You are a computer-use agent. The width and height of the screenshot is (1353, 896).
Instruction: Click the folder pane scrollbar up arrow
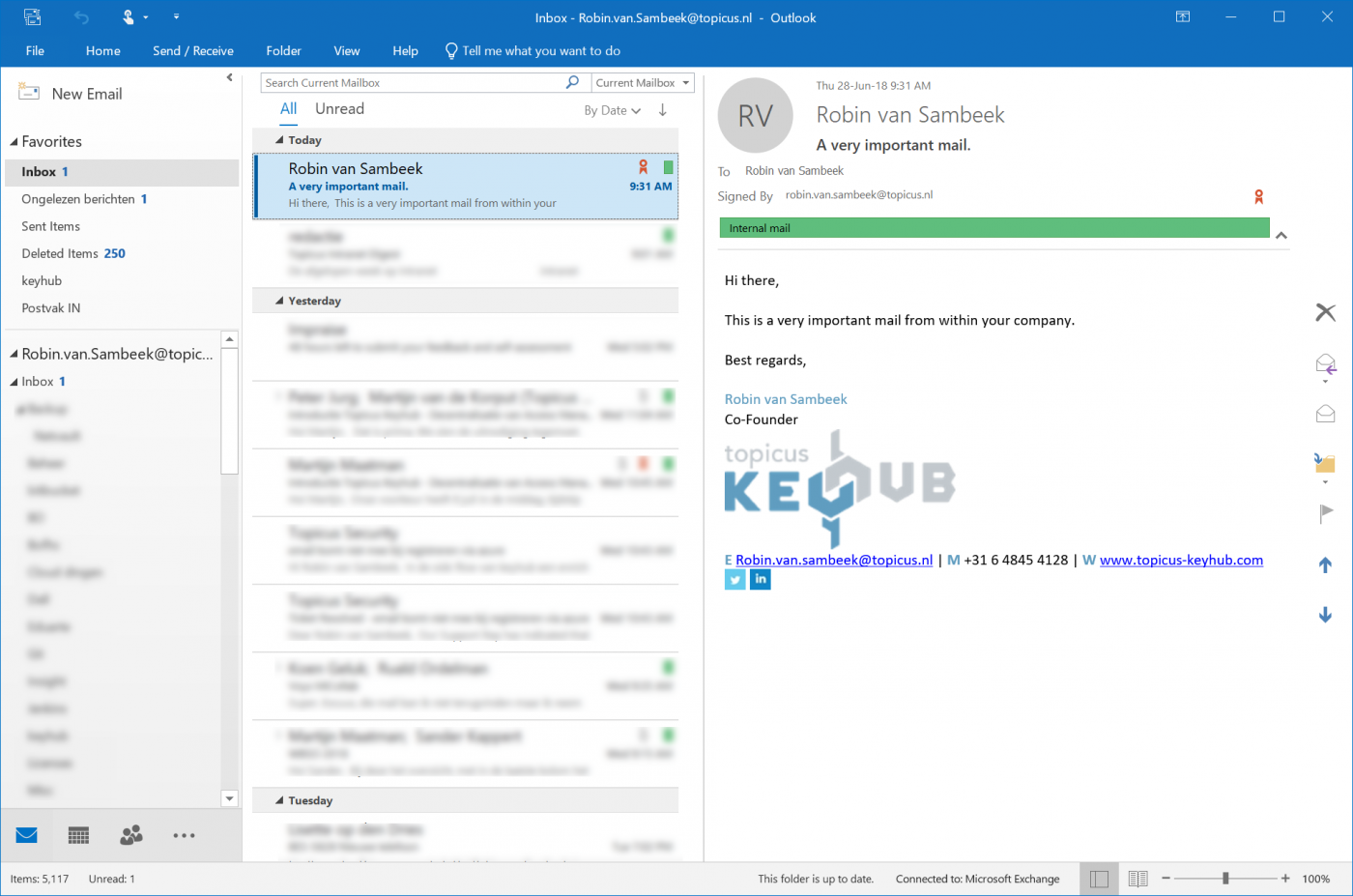coord(229,339)
